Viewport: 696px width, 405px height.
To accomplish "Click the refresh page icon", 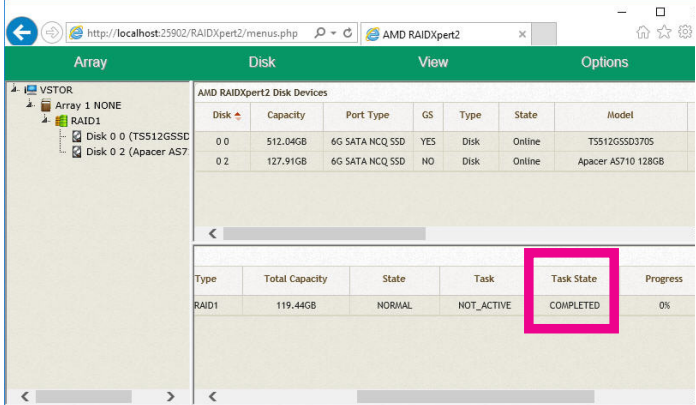I will tap(347, 33).
